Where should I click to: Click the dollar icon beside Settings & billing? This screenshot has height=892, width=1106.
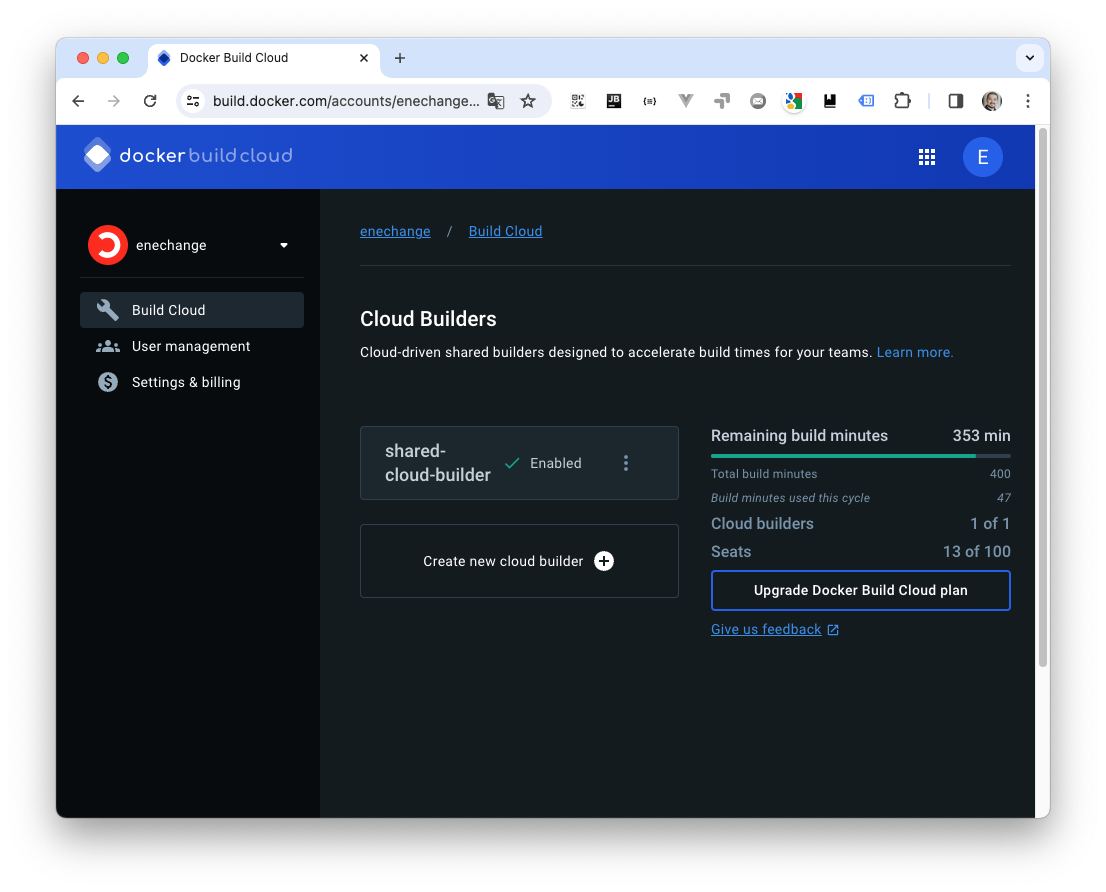(108, 382)
